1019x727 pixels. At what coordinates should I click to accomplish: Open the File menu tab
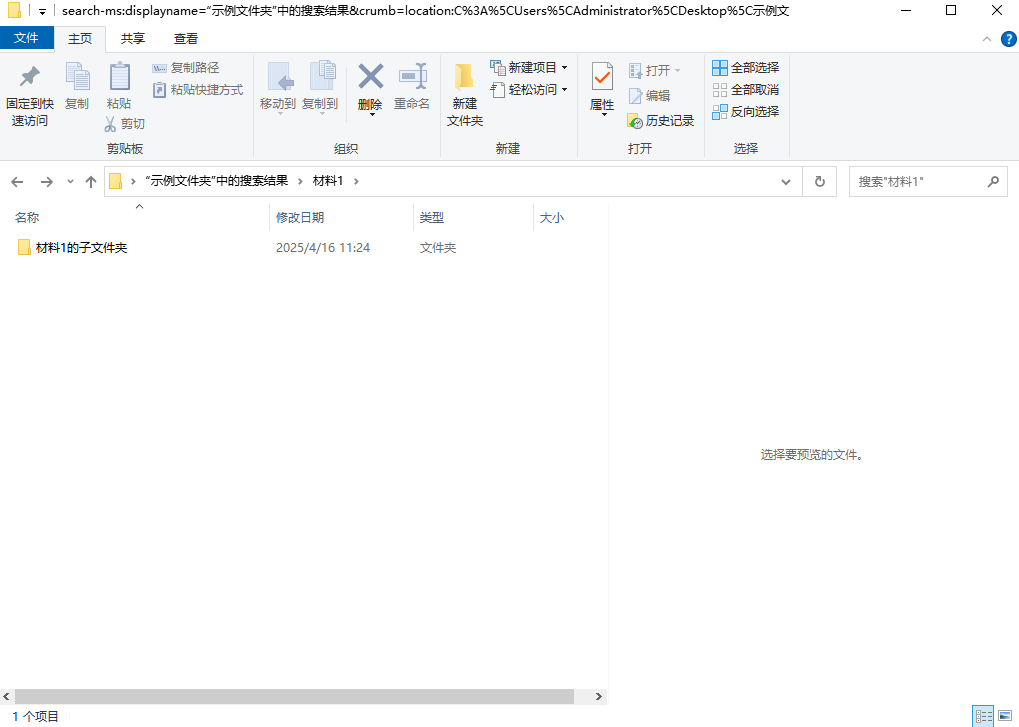pos(27,39)
